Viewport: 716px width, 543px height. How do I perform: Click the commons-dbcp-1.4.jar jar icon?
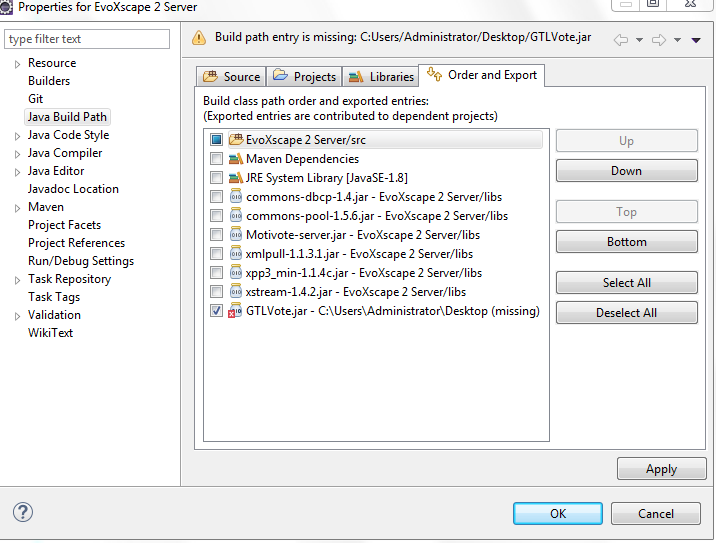point(236,196)
